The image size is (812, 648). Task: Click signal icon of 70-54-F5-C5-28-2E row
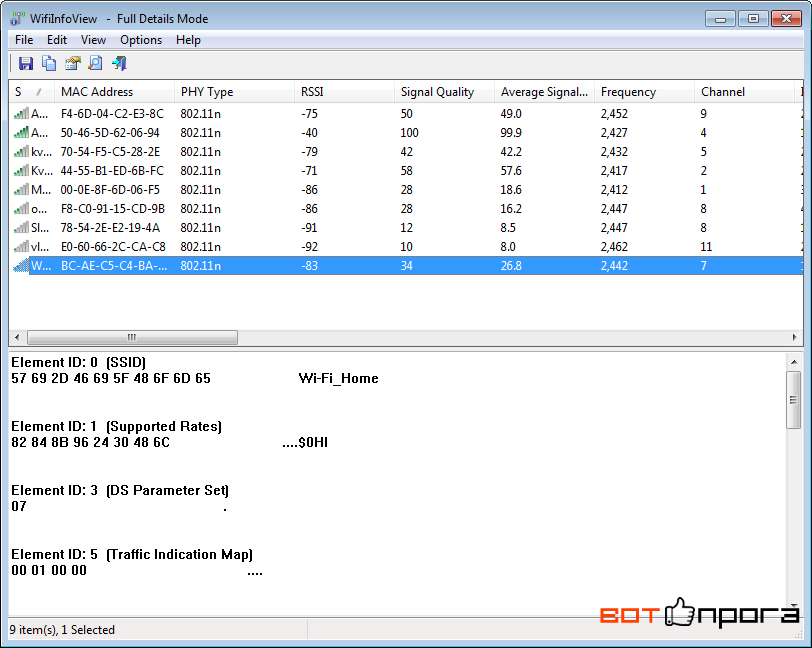point(21,152)
